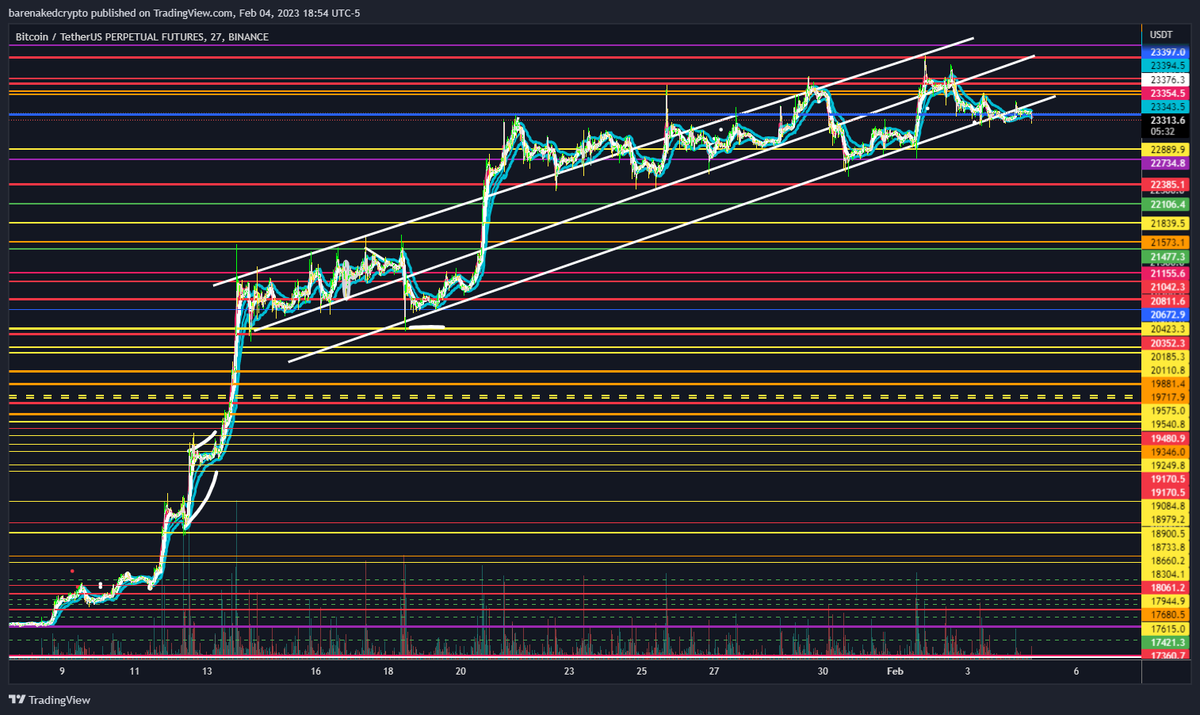Select the 22889.9 yellow price label

(1167, 149)
